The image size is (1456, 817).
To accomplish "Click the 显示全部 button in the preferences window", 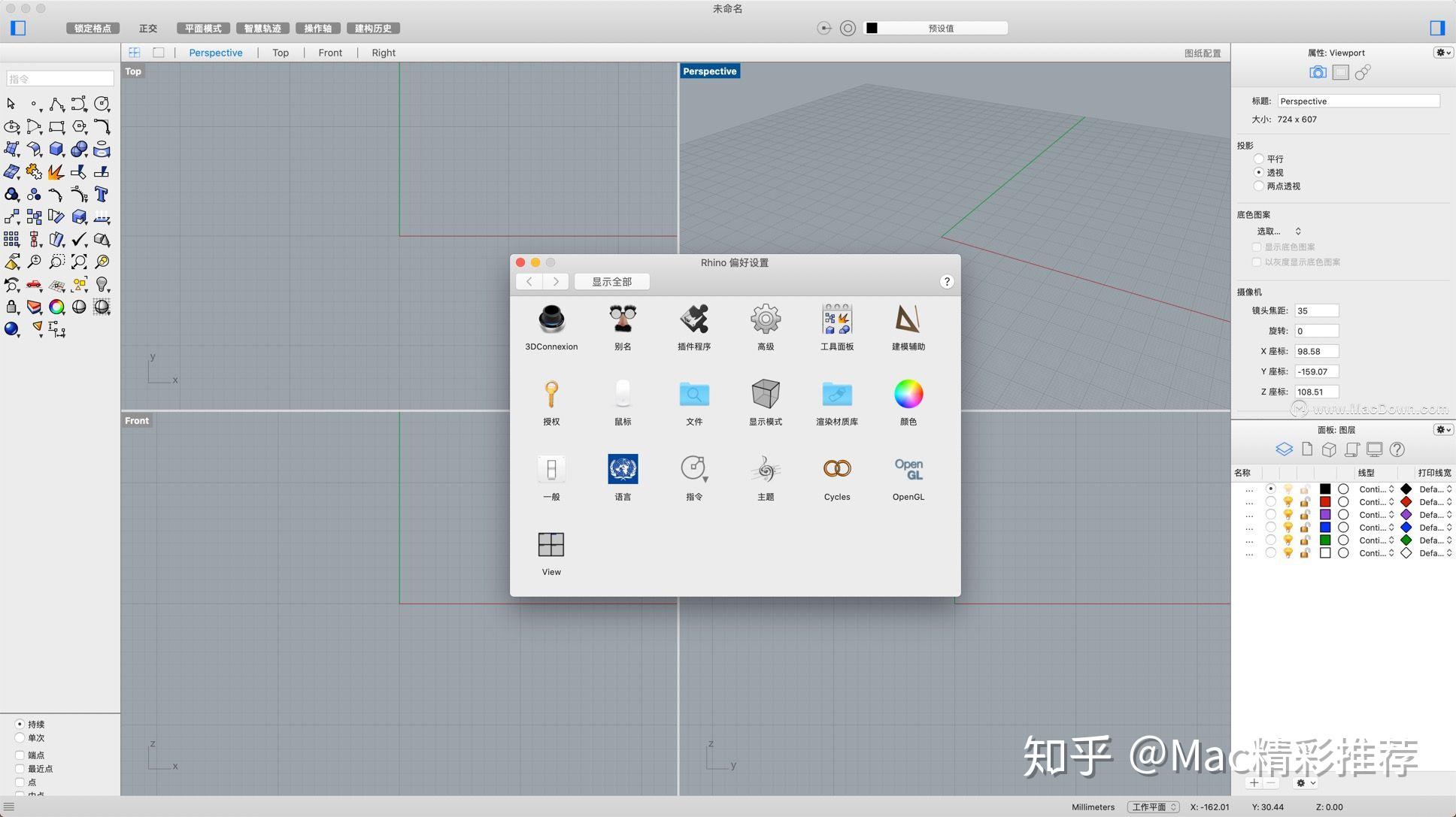I will pyautogui.click(x=612, y=281).
